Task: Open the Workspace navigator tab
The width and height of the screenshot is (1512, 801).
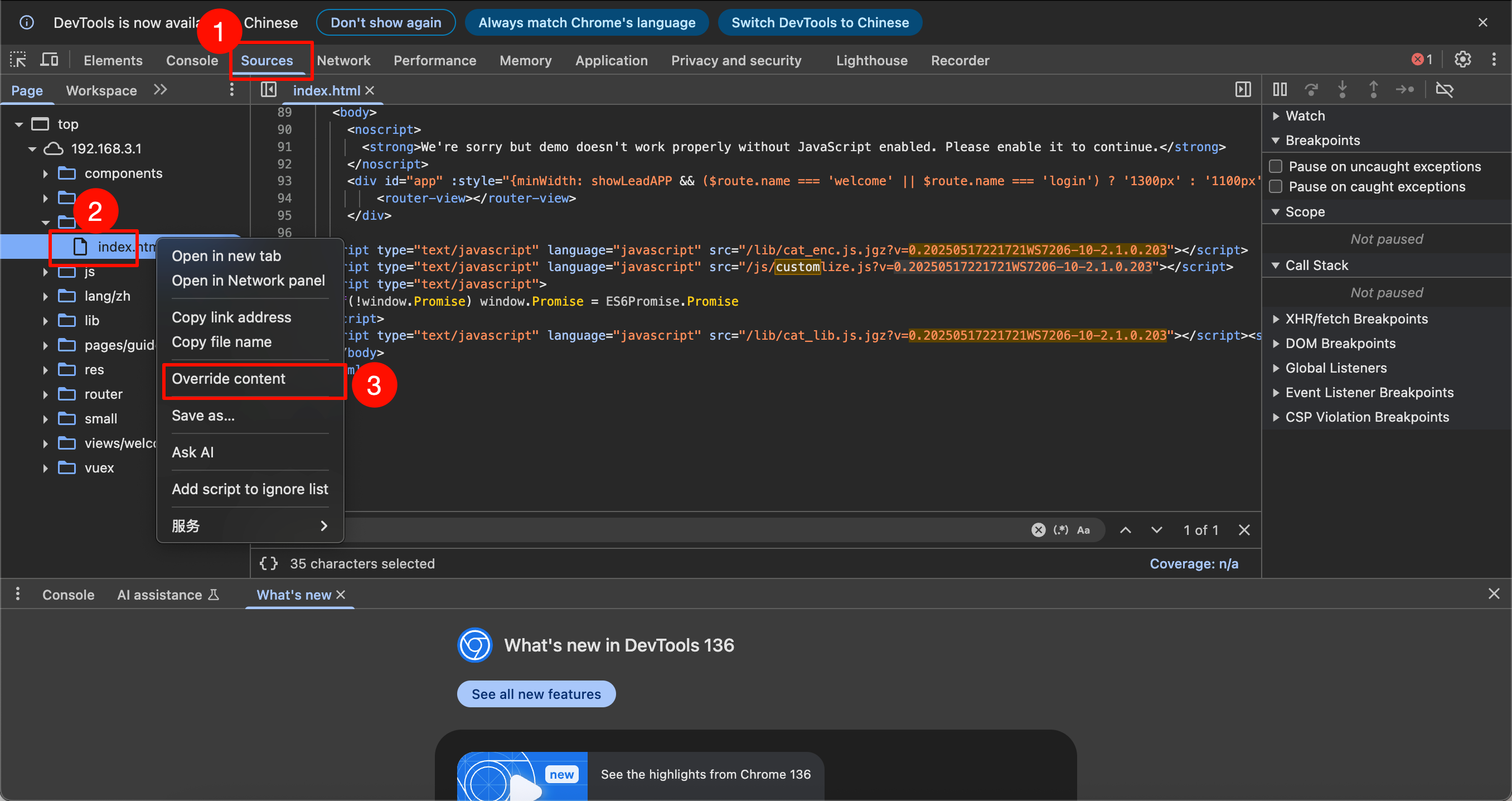Action: point(101,90)
